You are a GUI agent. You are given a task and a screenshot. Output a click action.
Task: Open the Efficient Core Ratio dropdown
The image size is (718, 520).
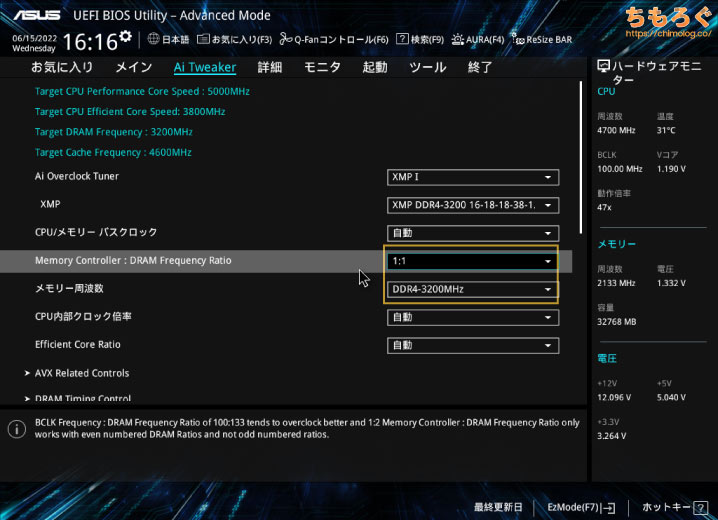click(x=473, y=346)
